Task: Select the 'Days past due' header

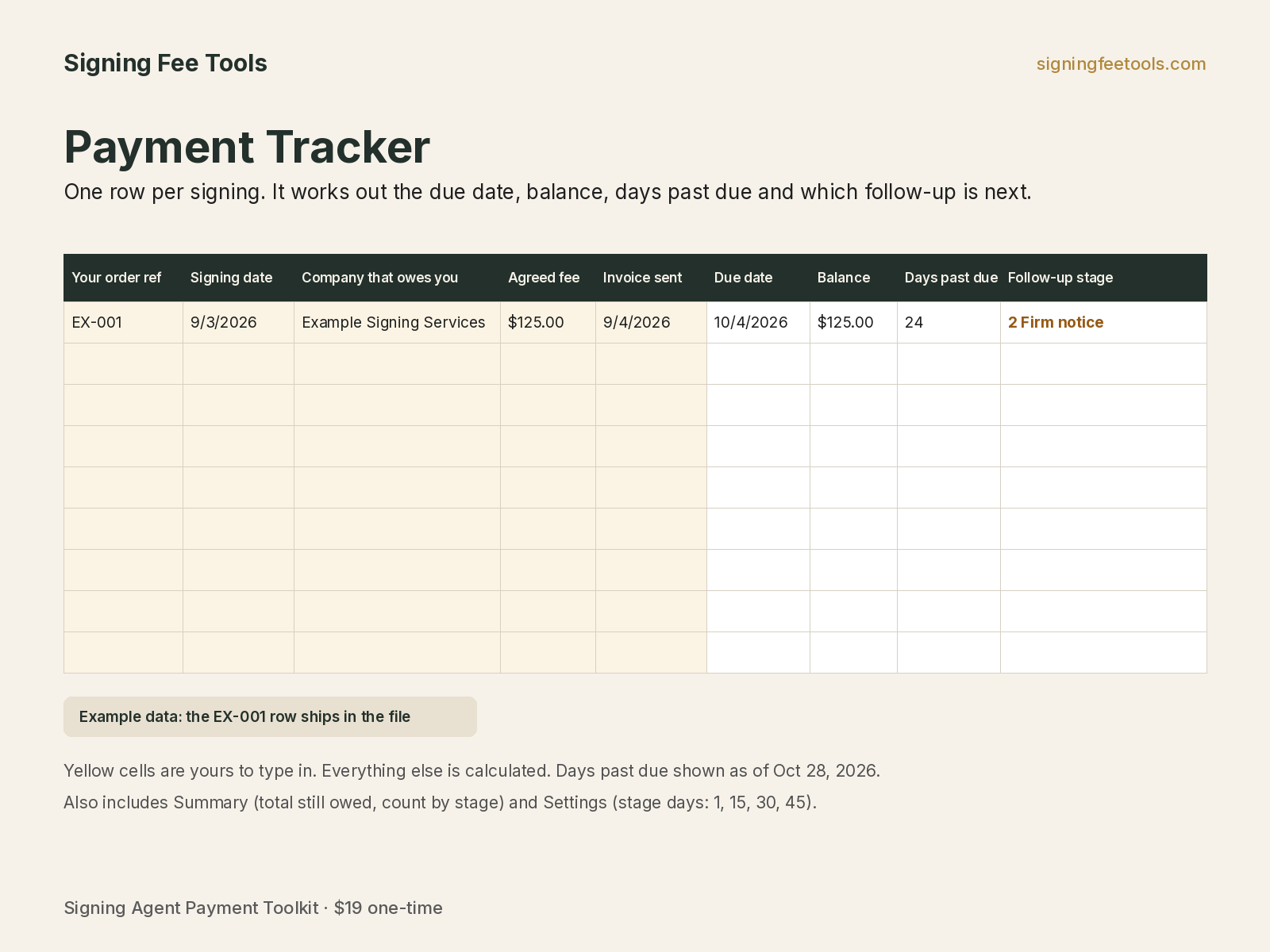Action: 949,278
